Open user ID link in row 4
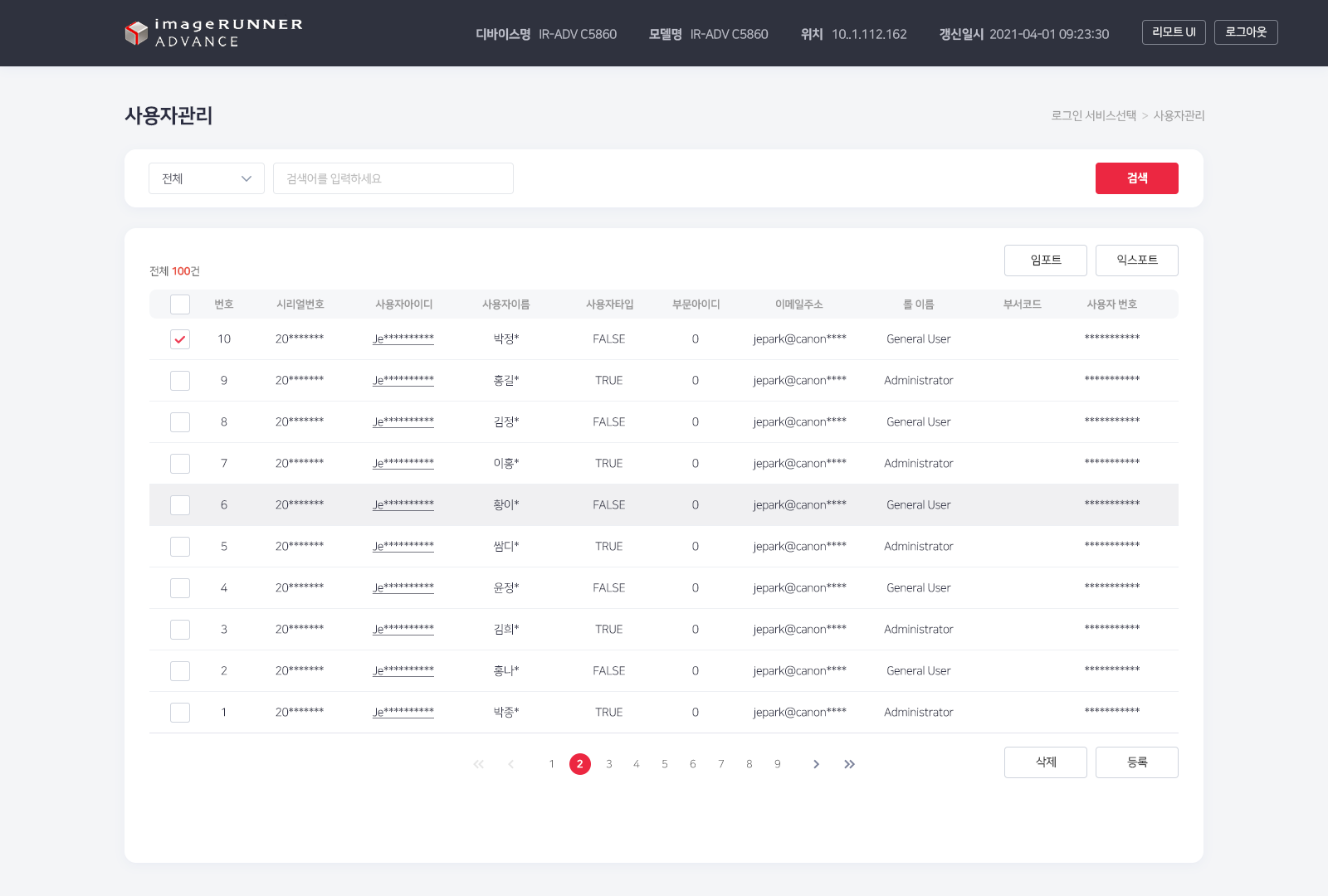Screen dimensions: 1328x896 (x=403, y=588)
